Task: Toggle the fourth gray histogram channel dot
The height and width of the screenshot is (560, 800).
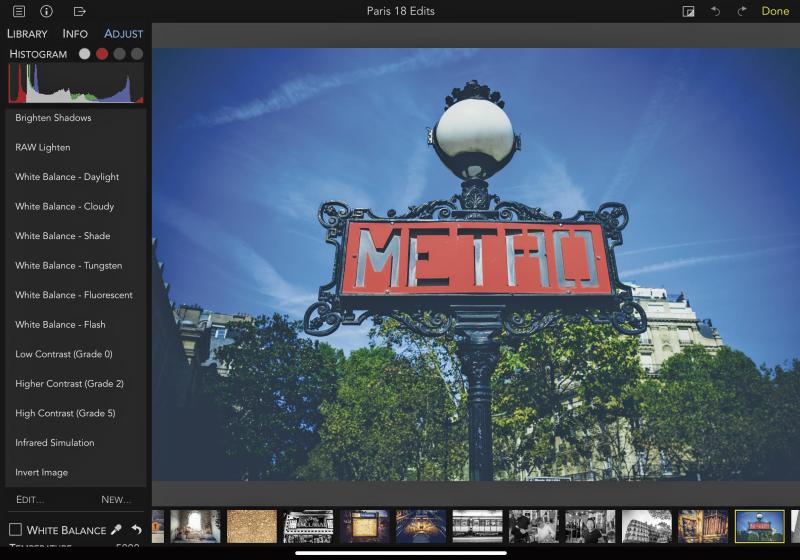Action: [137, 54]
